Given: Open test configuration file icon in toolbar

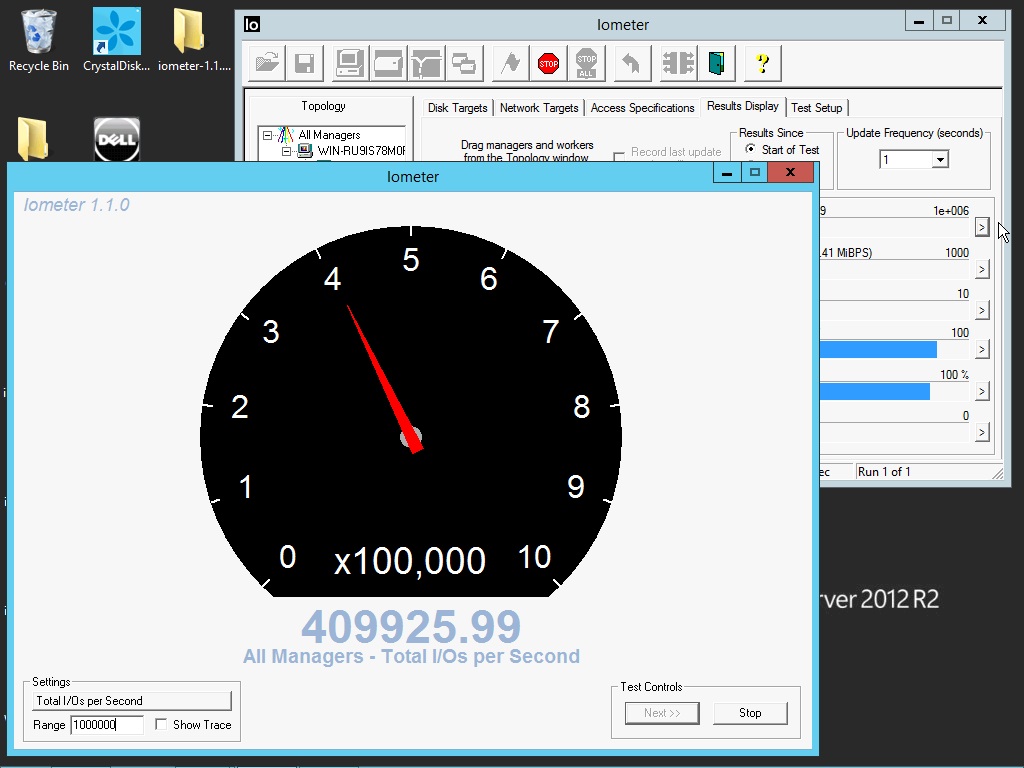Looking at the screenshot, I should (266, 63).
